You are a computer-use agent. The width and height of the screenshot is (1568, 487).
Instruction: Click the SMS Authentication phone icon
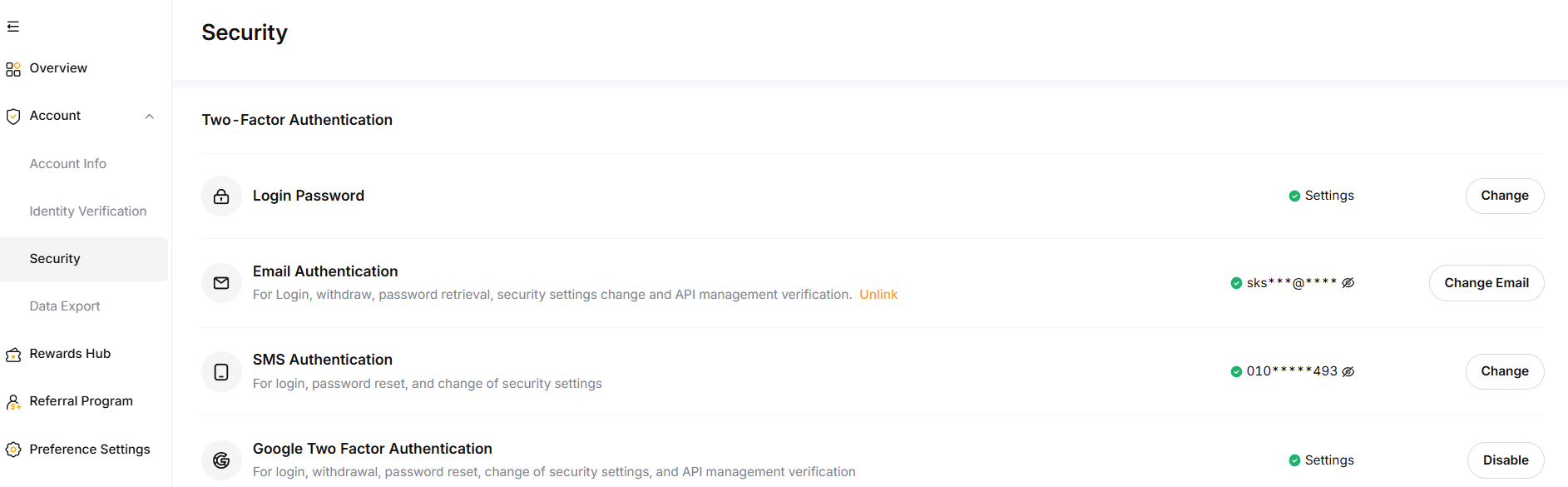click(221, 372)
